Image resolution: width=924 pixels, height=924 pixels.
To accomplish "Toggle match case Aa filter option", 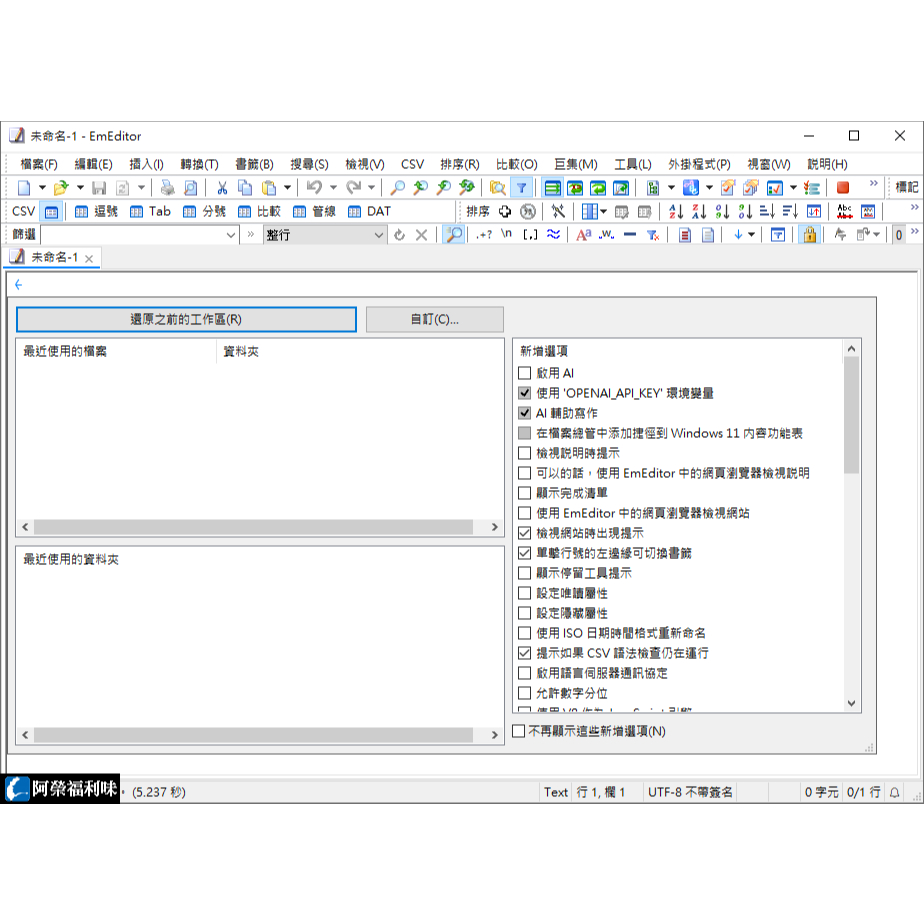I will [x=583, y=235].
